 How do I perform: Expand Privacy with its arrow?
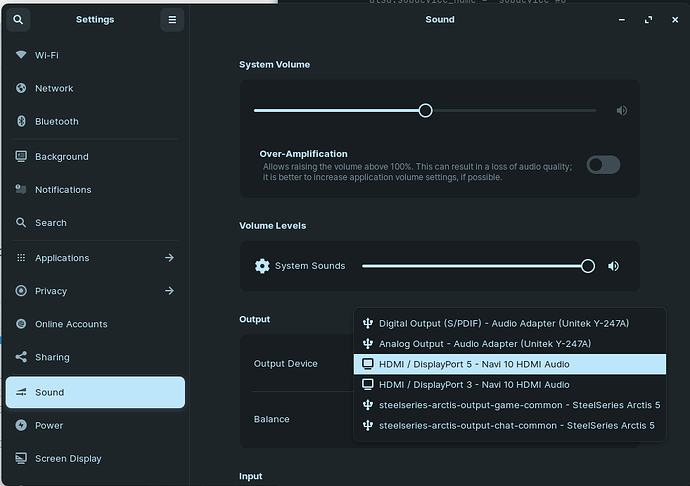[169, 291]
